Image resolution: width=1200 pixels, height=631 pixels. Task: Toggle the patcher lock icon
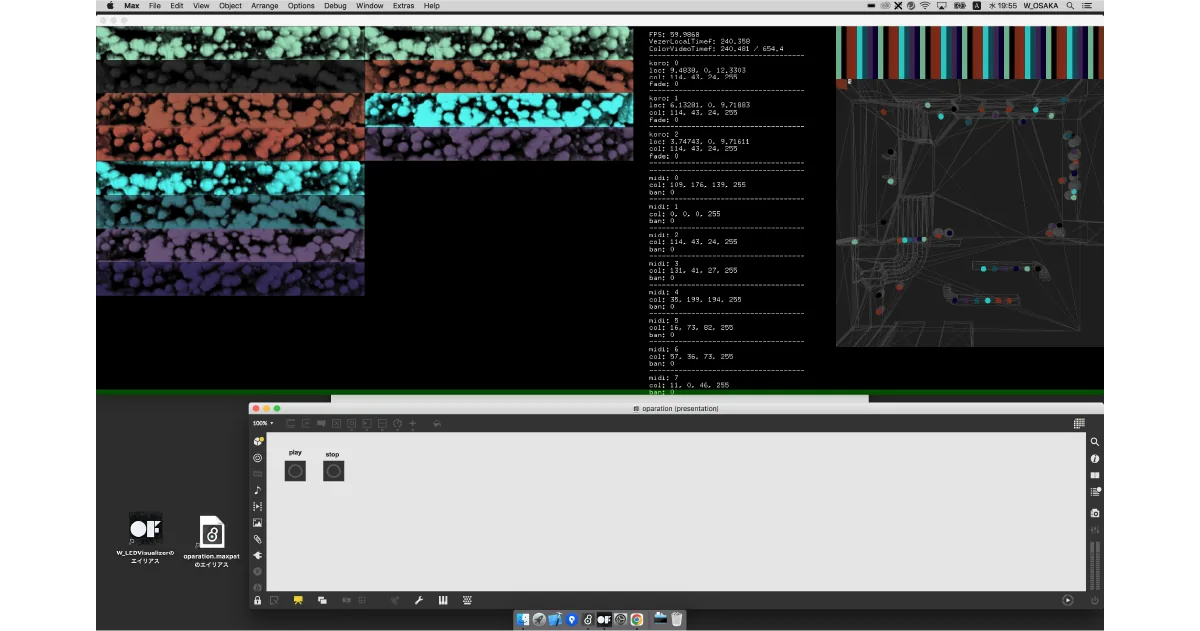click(x=258, y=600)
